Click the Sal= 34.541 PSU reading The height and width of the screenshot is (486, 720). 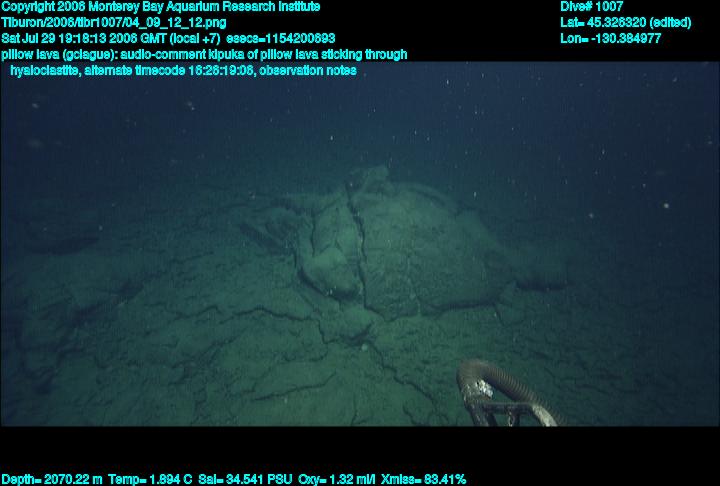click(x=245, y=480)
